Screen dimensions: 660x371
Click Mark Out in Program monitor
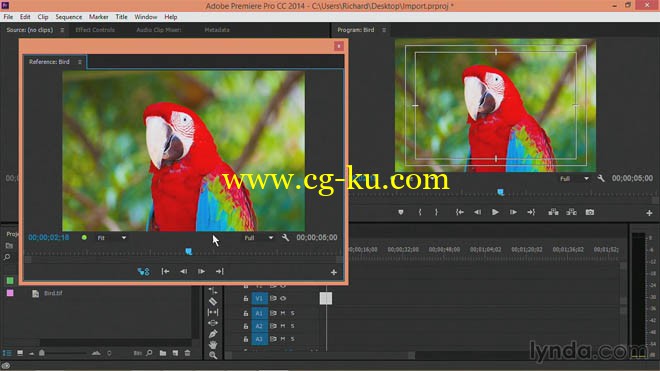coord(436,212)
